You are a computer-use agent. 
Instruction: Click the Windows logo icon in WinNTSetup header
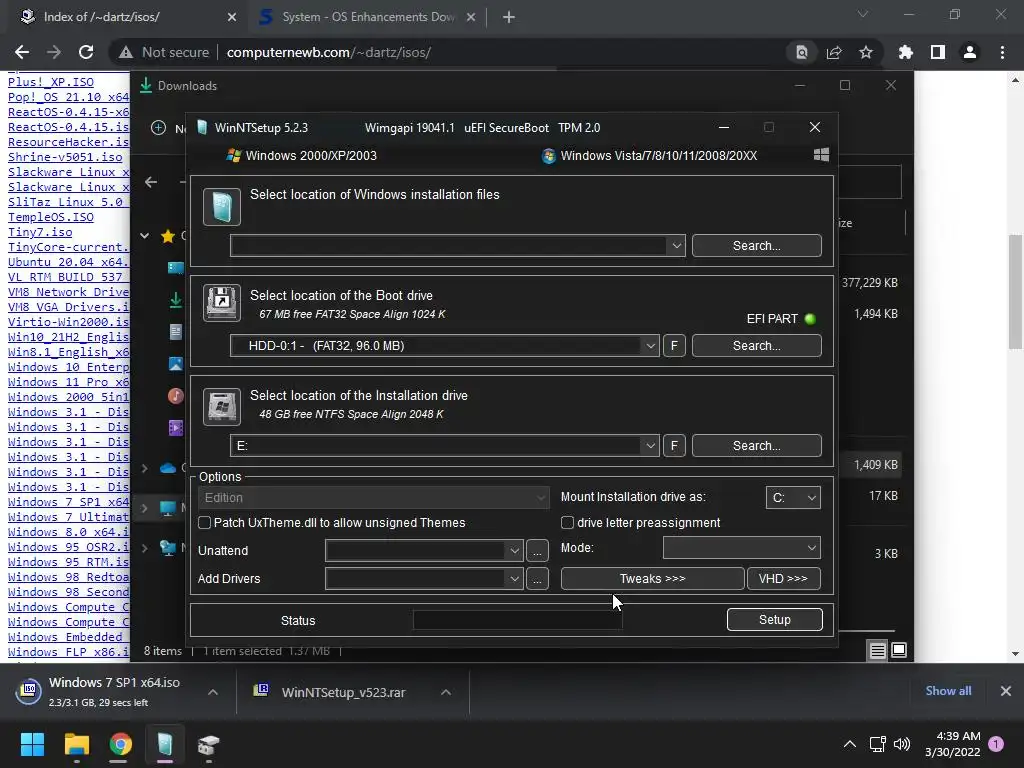821,155
